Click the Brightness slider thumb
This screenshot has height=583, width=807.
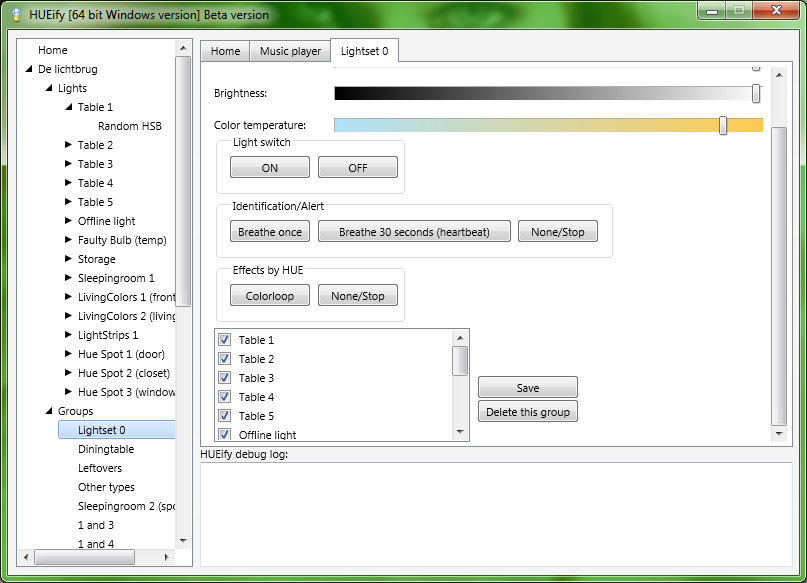756,94
